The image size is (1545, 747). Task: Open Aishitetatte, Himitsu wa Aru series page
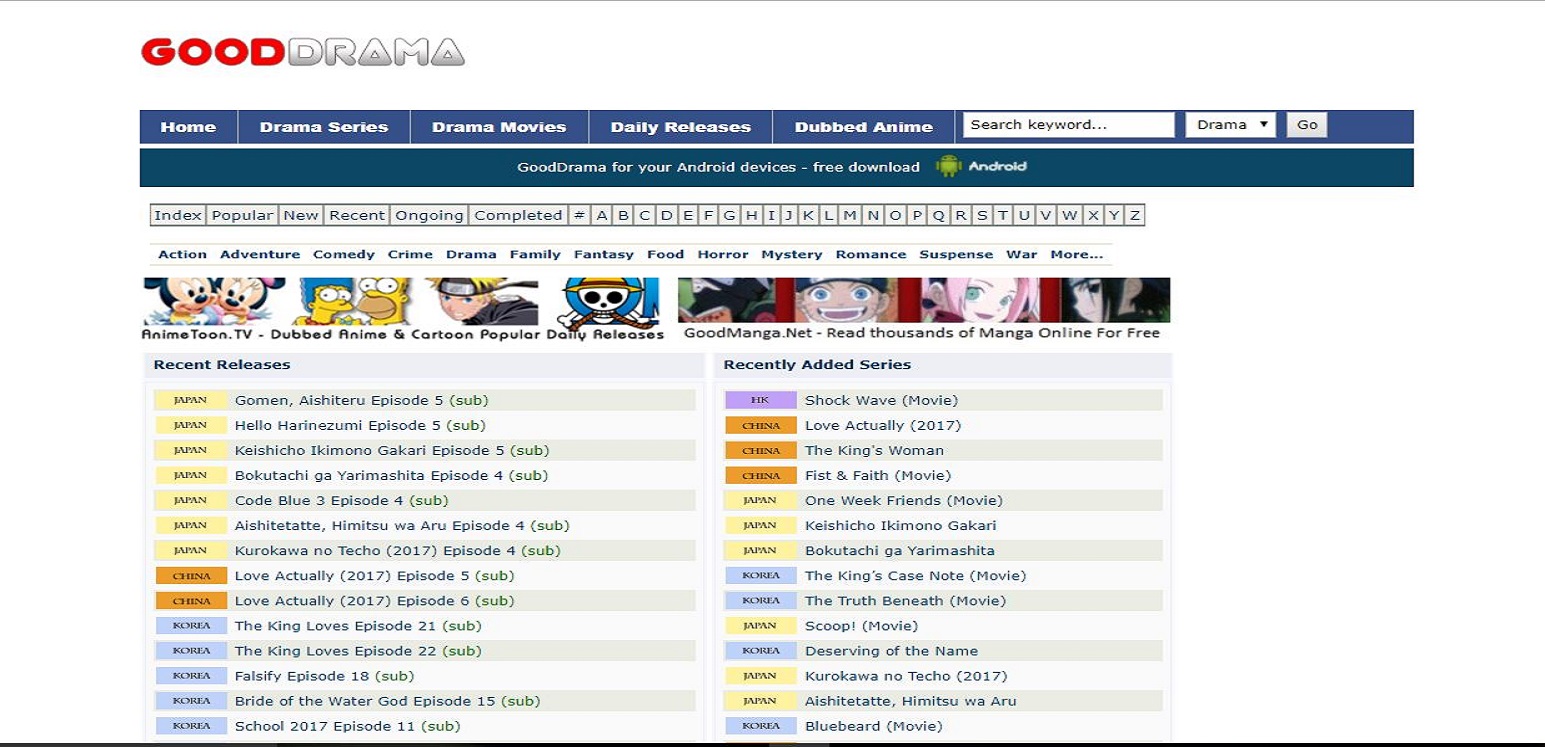point(910,701)
